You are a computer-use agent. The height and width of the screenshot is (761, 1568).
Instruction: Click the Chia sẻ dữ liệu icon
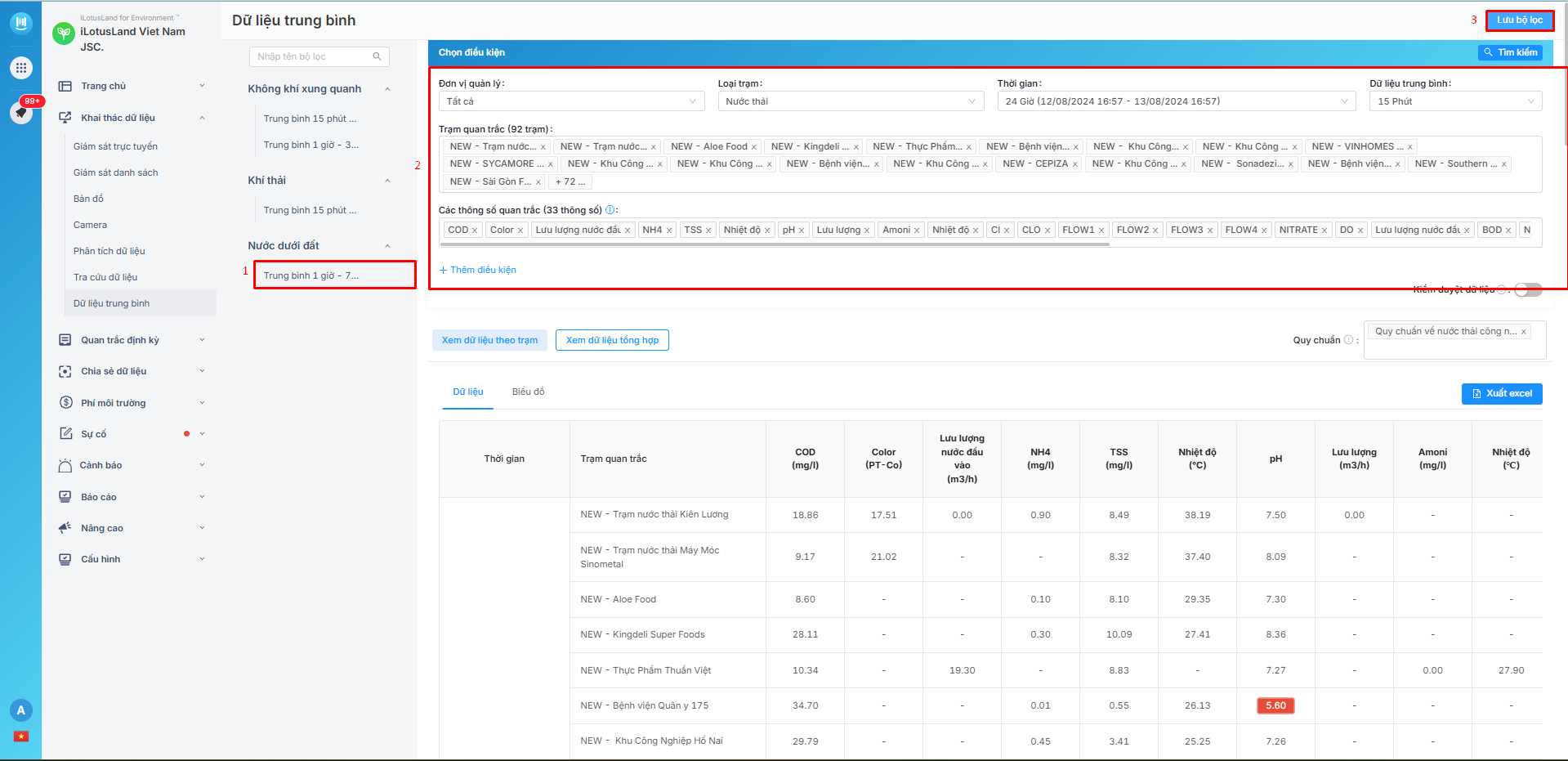click(65, 371)
